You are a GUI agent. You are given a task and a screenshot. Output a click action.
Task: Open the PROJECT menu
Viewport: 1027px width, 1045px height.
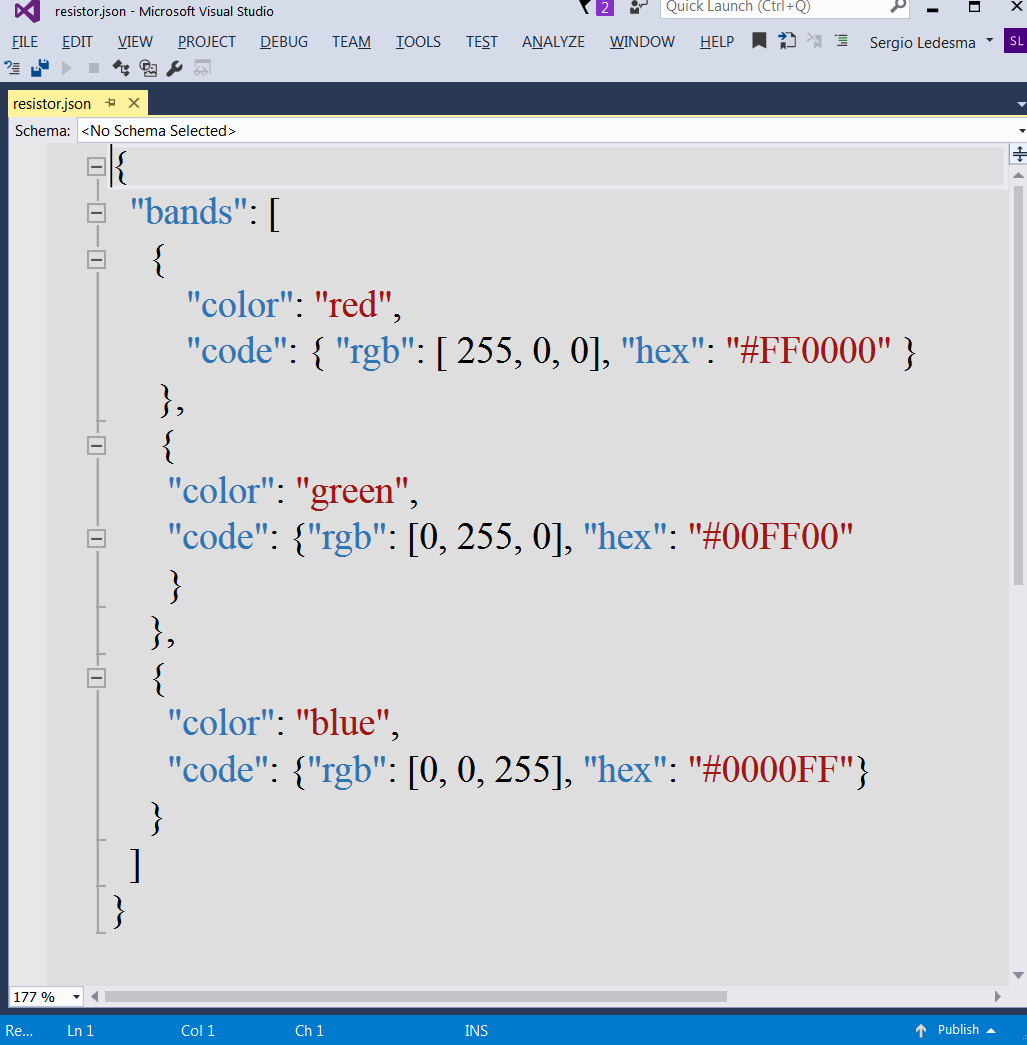(207, 41)
